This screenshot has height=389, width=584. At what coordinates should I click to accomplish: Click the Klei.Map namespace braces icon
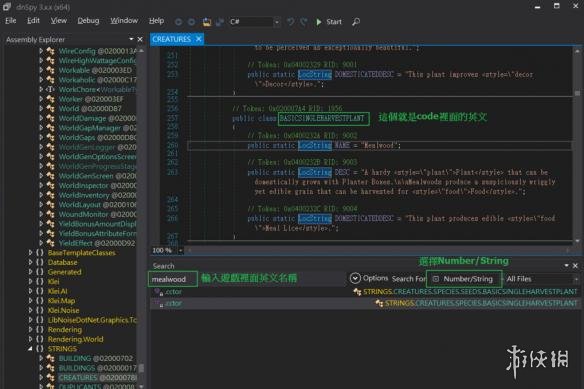click(x=39, y=301)
